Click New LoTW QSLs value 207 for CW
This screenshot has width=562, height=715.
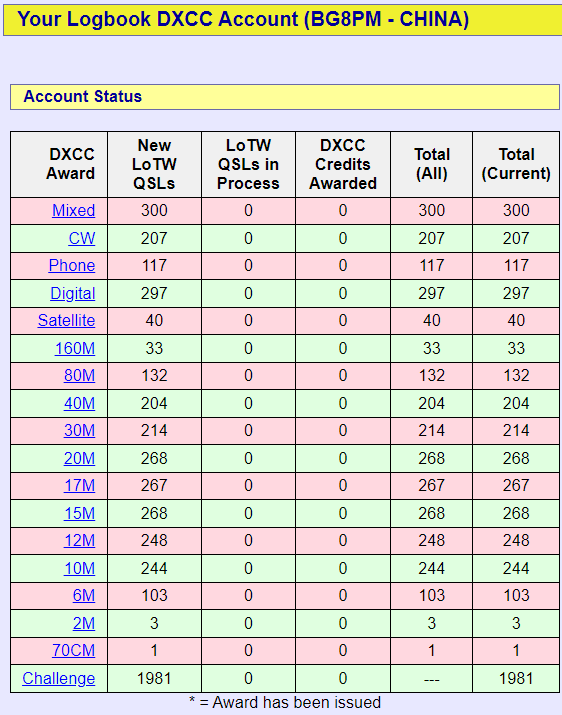click(x=154, y=238)
